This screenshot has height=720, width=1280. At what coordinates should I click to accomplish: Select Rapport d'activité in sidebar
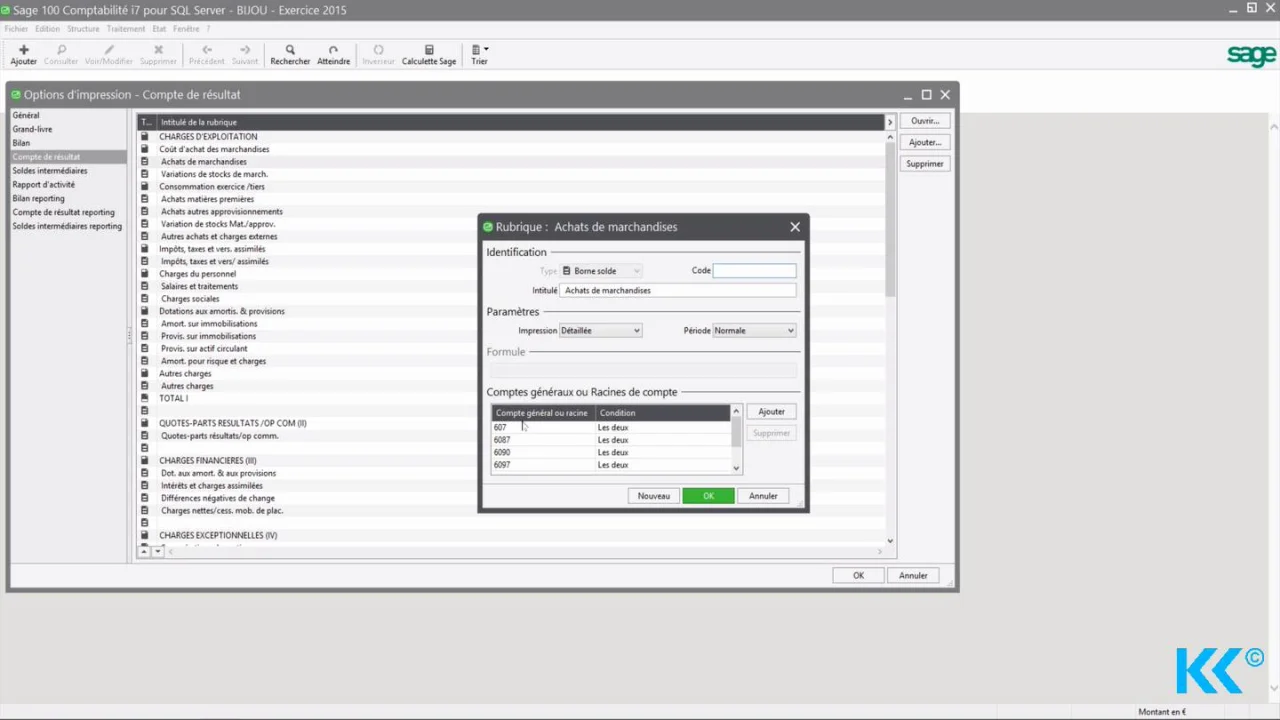point(68,184)
